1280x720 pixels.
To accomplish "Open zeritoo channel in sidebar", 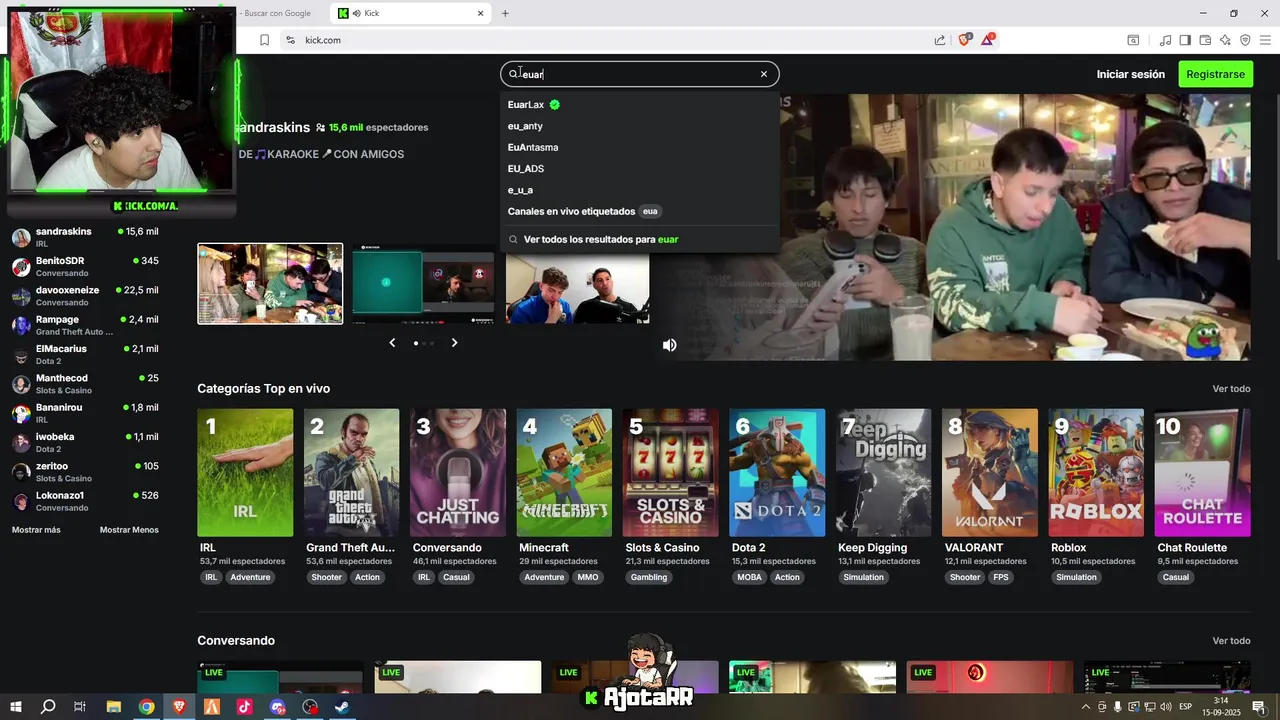I will (x=85, y=472).
